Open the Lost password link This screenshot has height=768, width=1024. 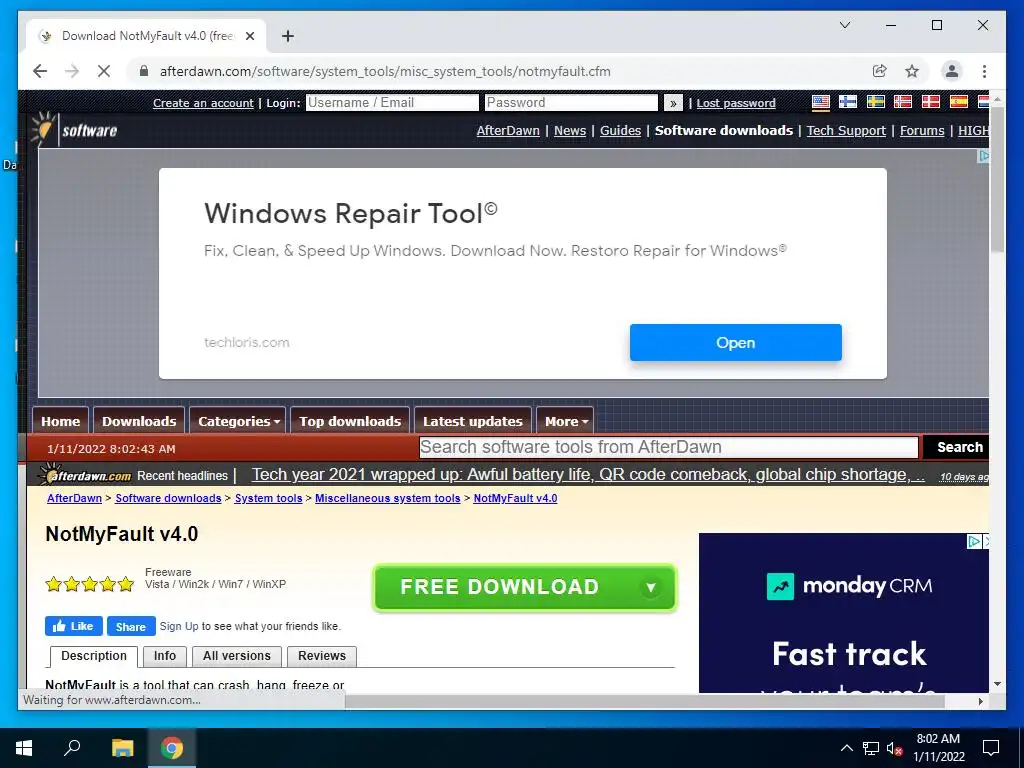[736, 103]
